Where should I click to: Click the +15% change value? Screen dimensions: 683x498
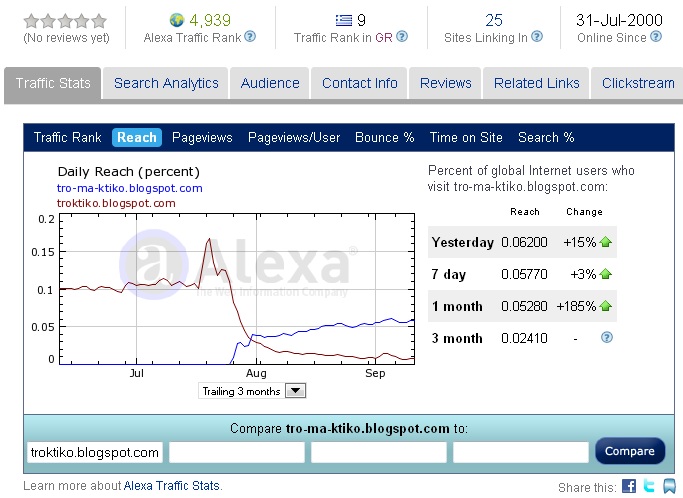pos(579,242)
